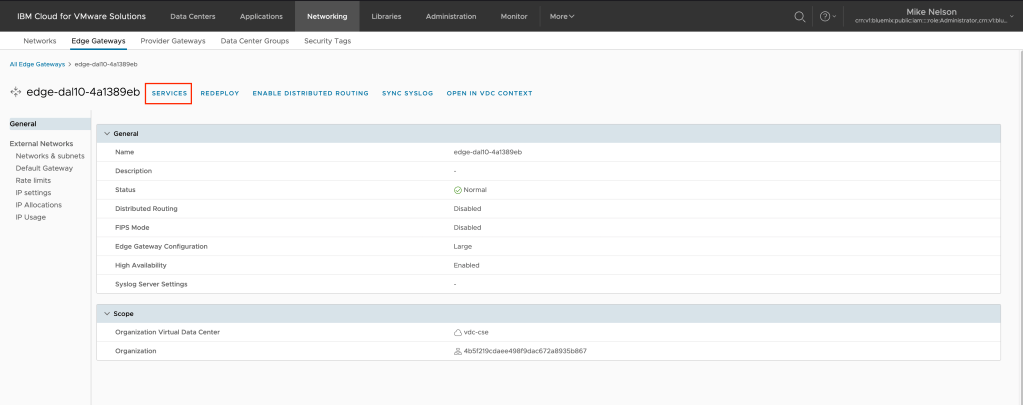
Task: Click the search magnifier icon
Action: (x=799, y=16)
